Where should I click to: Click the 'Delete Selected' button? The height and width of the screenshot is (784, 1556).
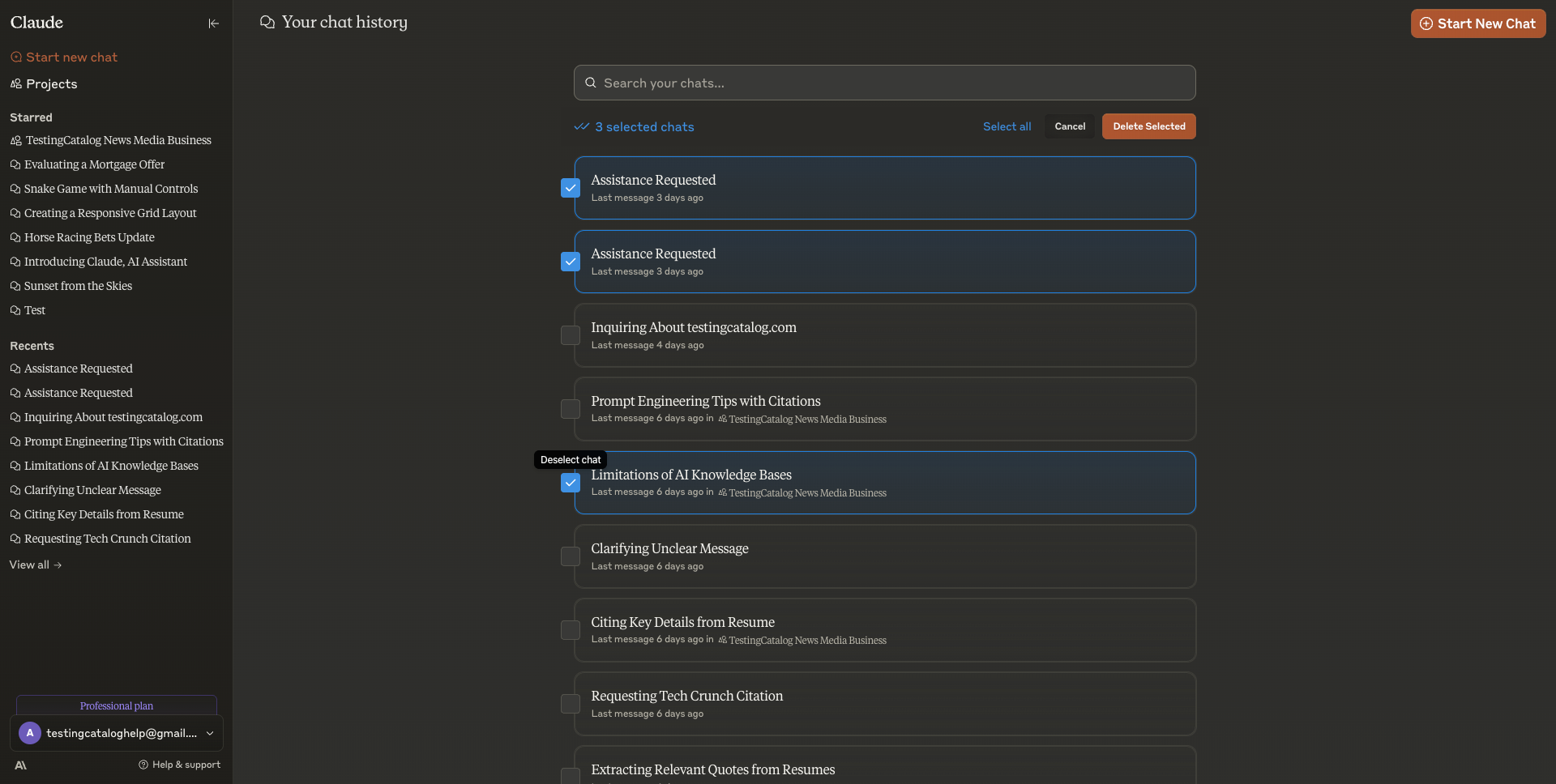click(1149, 126)
